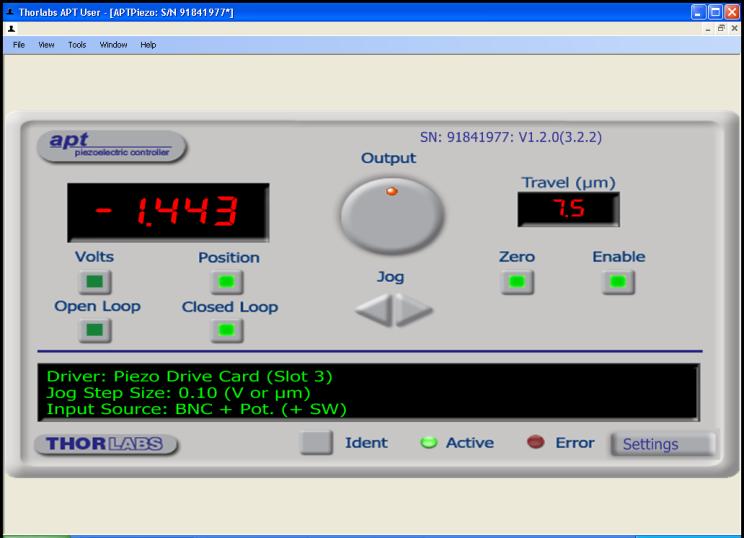The width and height of the screenshot is (744, 538).
Task: Click the Travel display showing 7.5
Action: tap(568, 209)
